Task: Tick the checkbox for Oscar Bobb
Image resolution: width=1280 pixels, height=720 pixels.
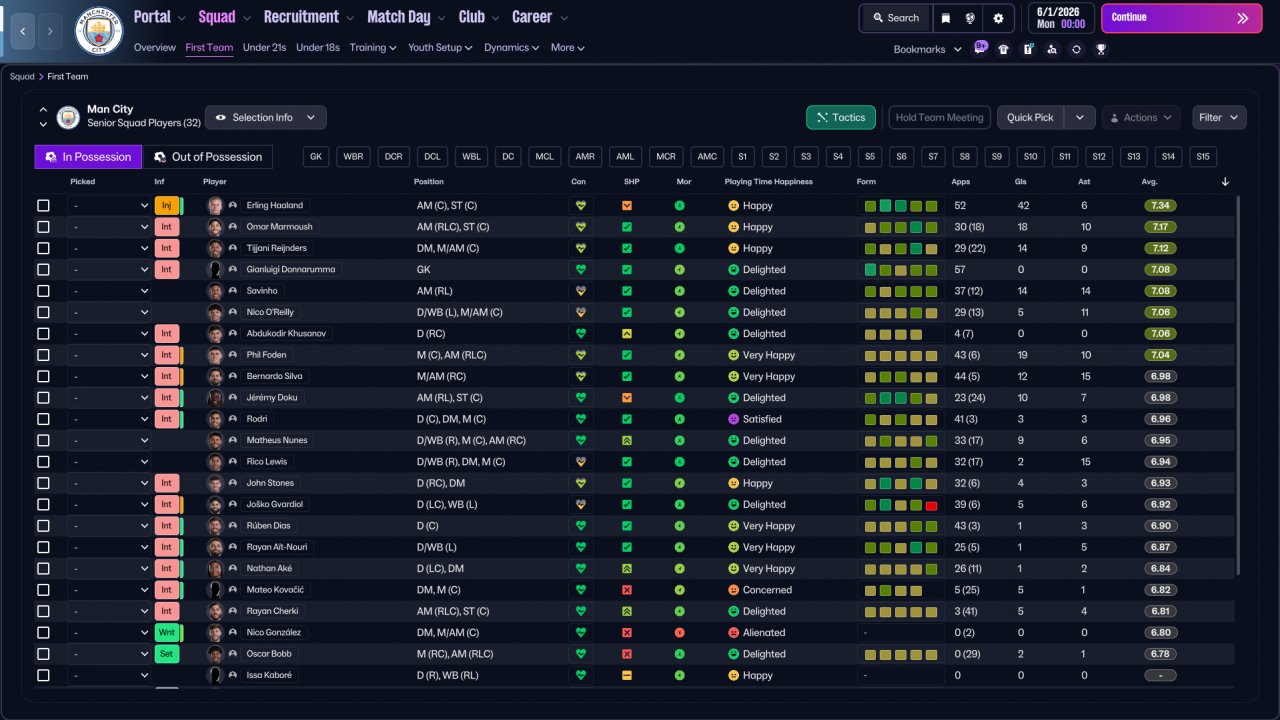Action: pos(43,654)
